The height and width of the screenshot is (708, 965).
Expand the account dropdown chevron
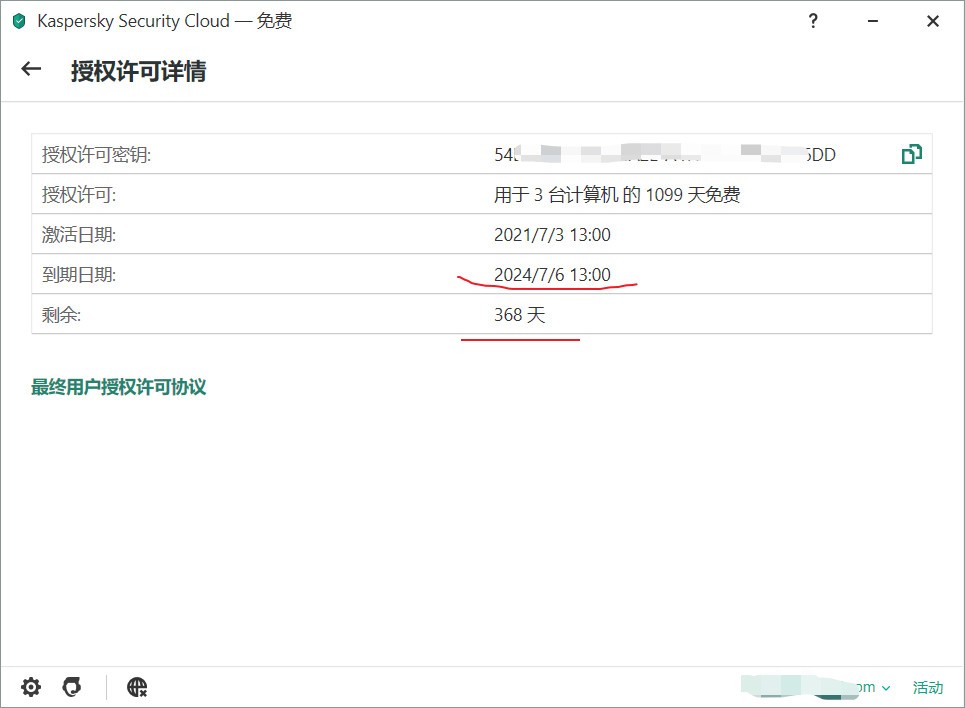886,688
